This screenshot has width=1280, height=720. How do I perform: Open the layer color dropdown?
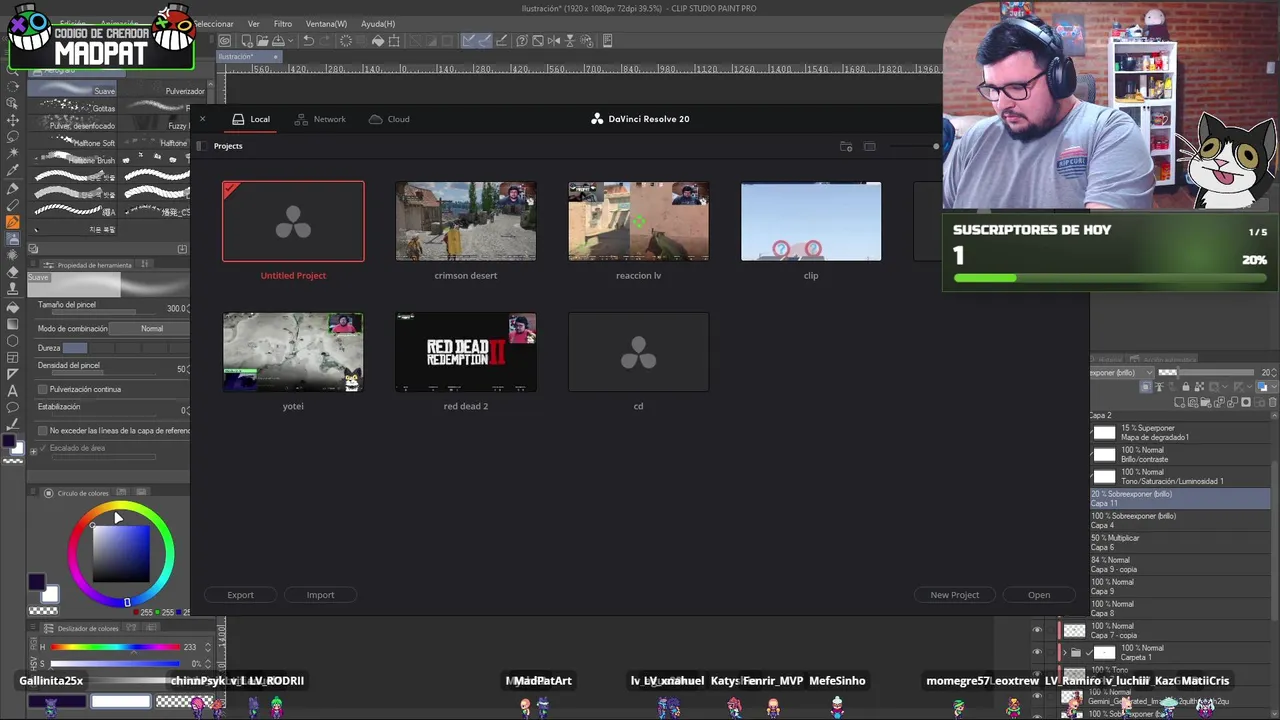pos(1267,386)
